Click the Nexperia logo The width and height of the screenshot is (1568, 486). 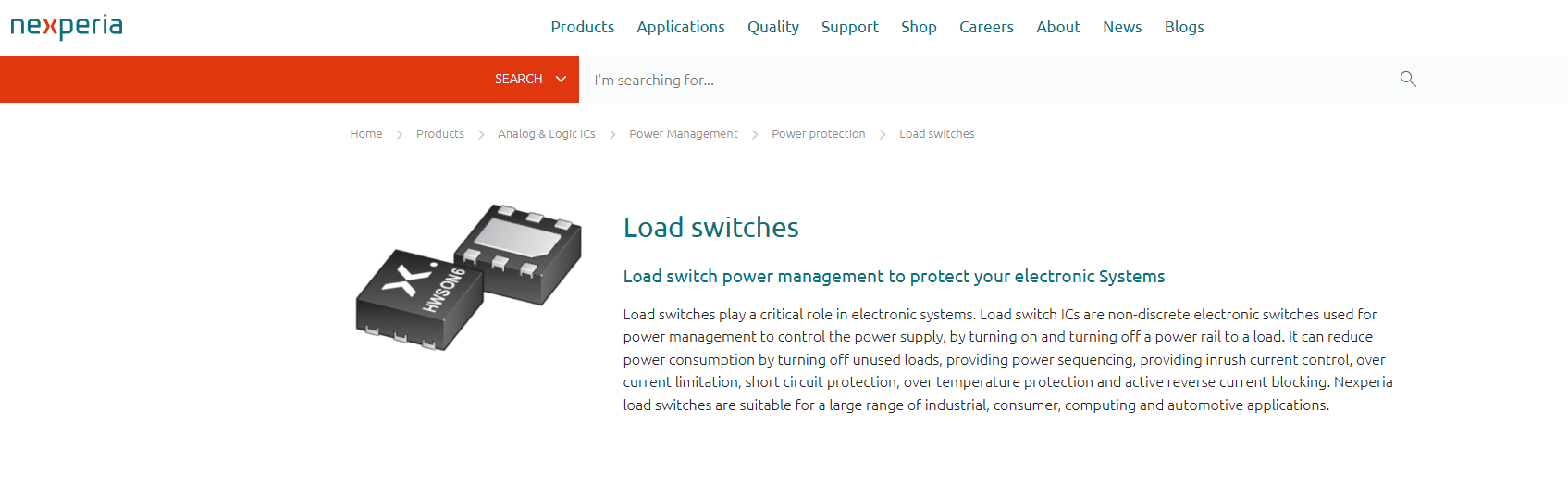[x=67, y=27]
